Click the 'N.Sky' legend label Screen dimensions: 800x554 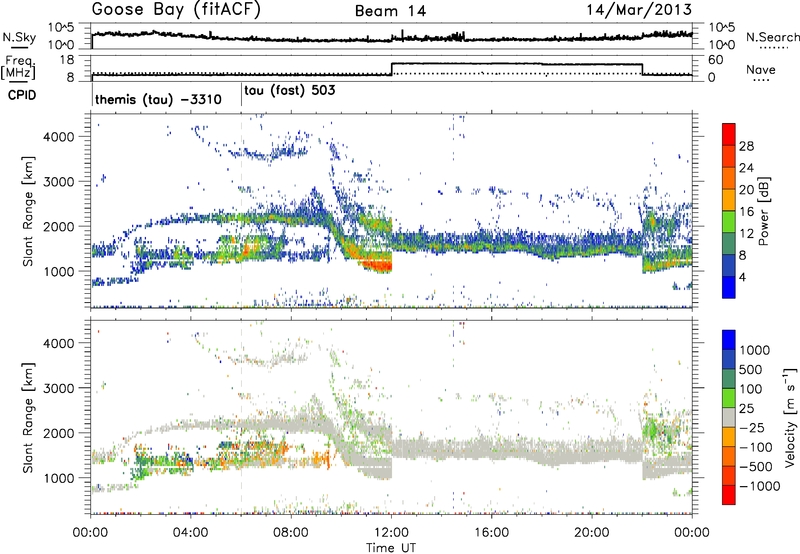tap(19, 37)
